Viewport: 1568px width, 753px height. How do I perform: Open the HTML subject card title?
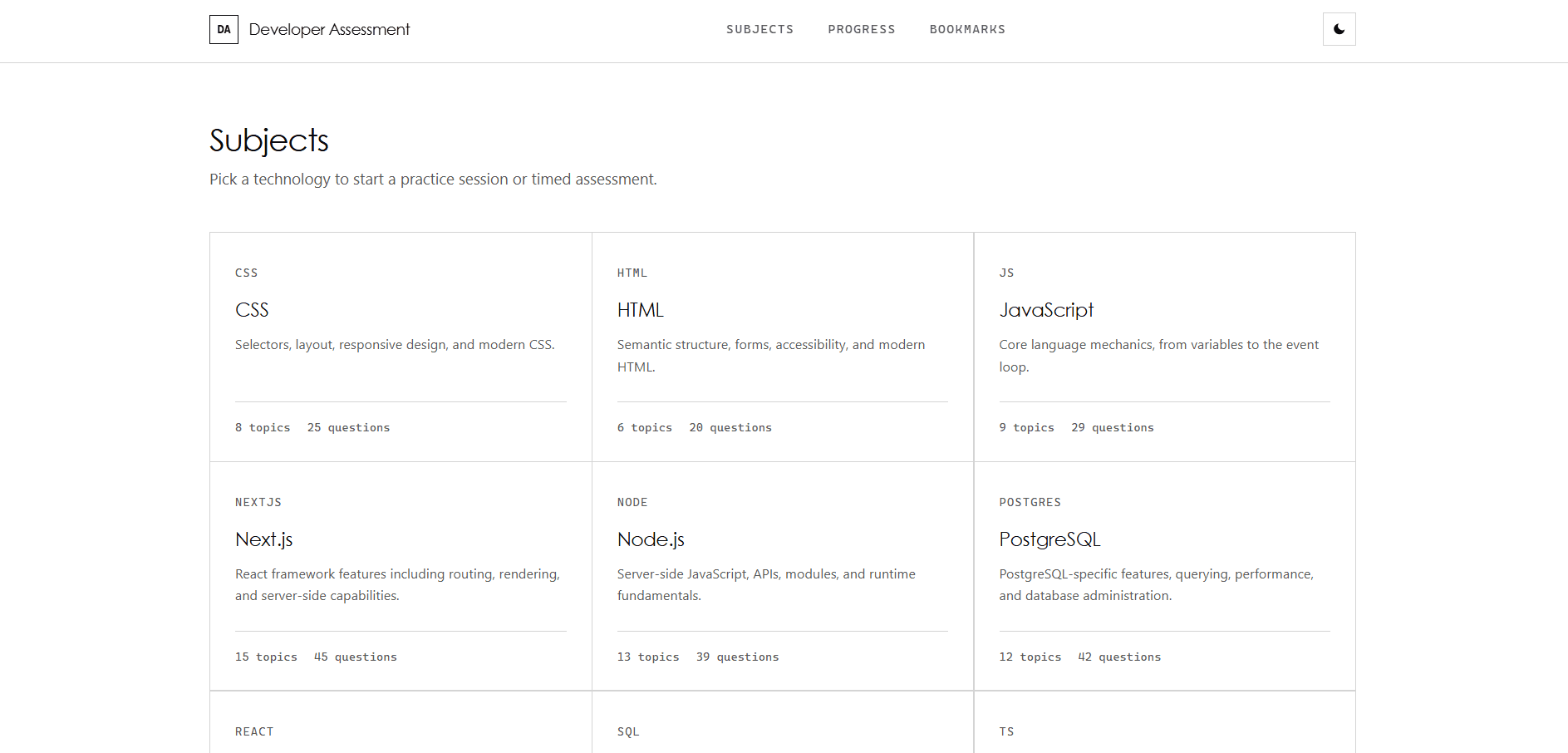click(640, 310)
